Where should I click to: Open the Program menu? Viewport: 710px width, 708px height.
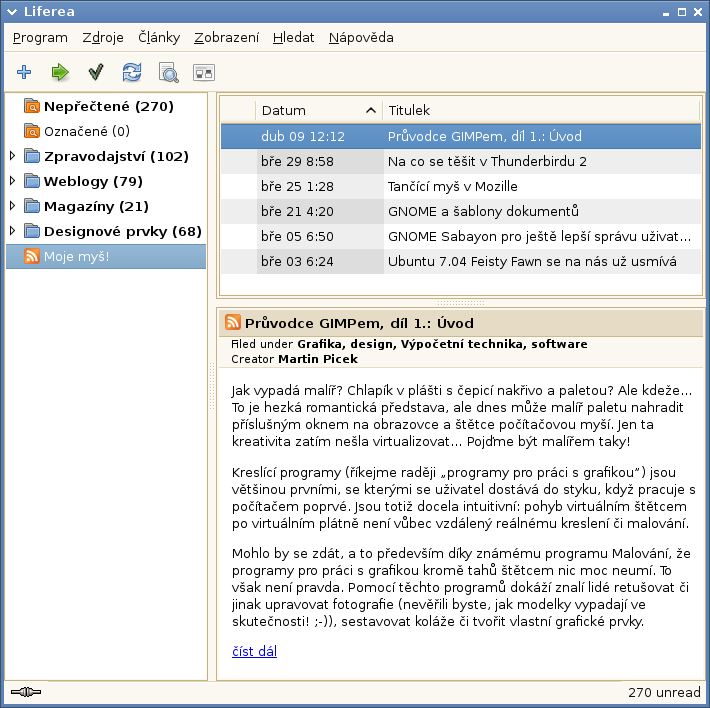coord(40,38)
